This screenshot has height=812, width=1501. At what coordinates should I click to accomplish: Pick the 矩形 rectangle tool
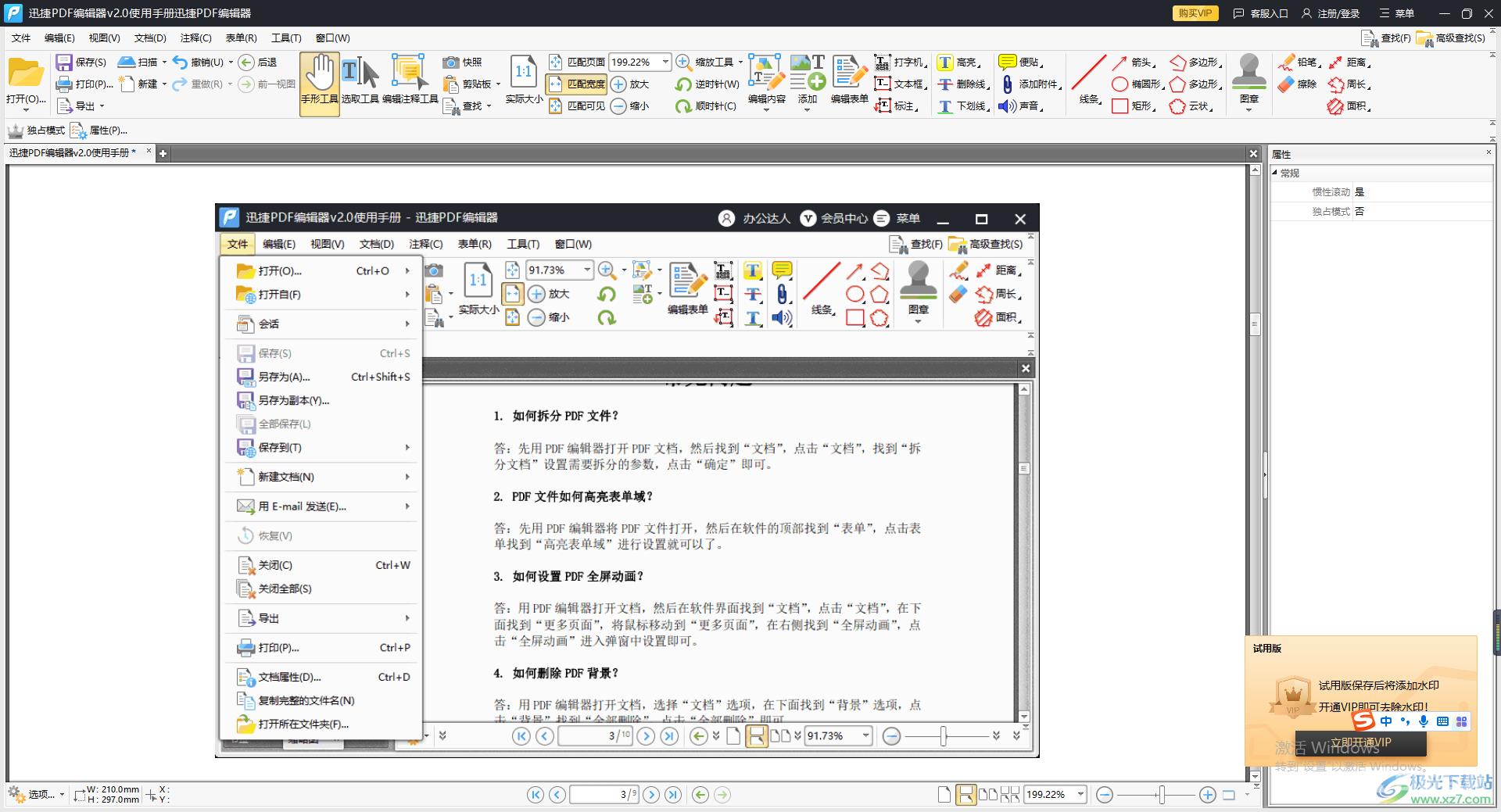[x=1134, y=106]
